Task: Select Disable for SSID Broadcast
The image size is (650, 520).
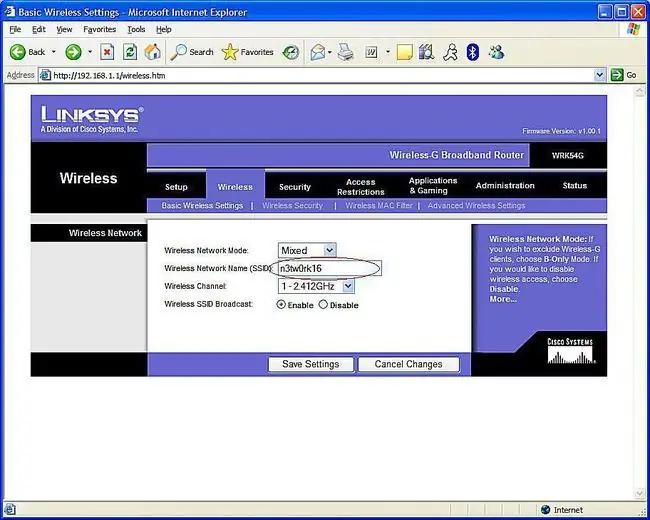Action: coord(323,304)
